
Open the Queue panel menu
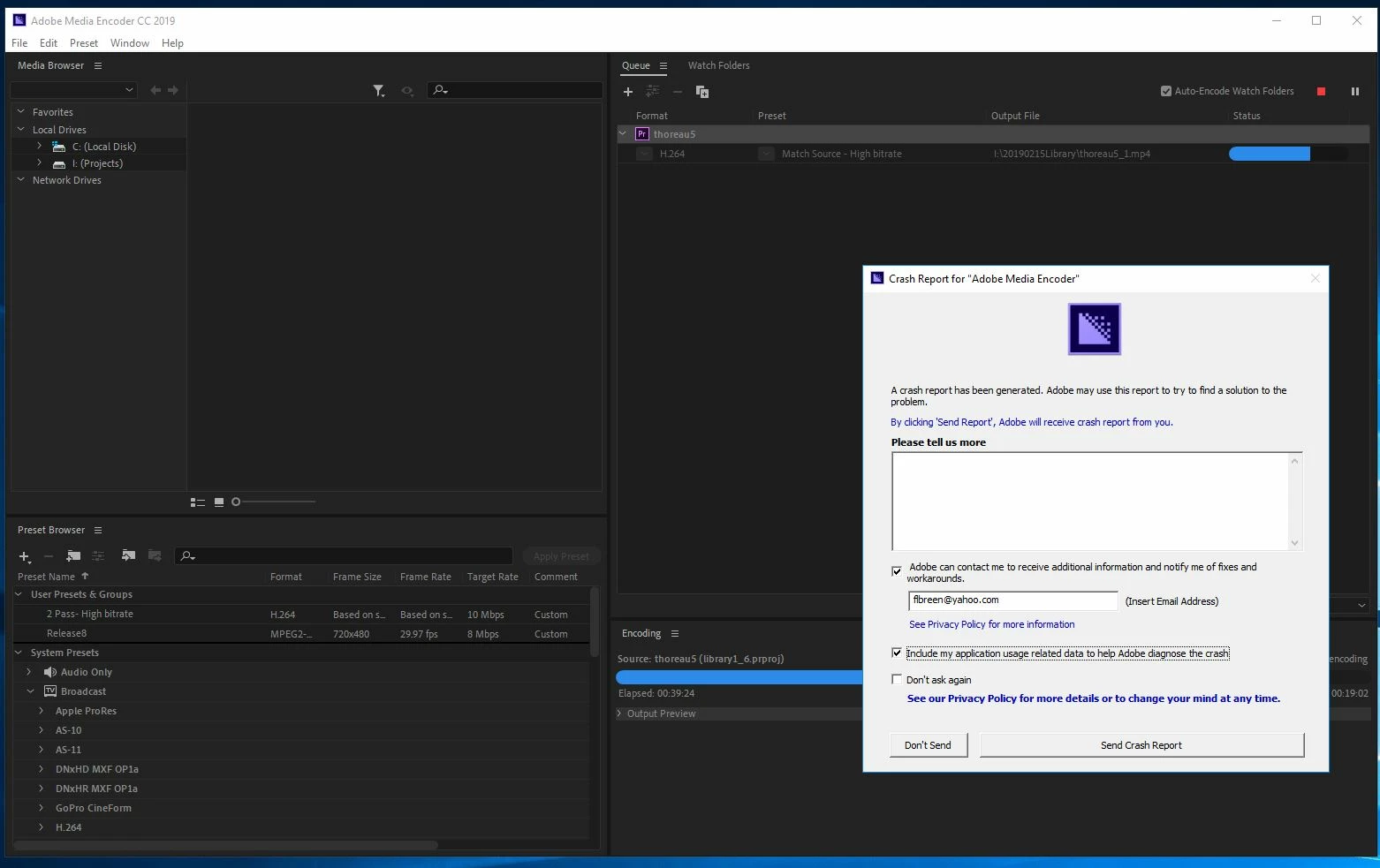coord(663,65)
